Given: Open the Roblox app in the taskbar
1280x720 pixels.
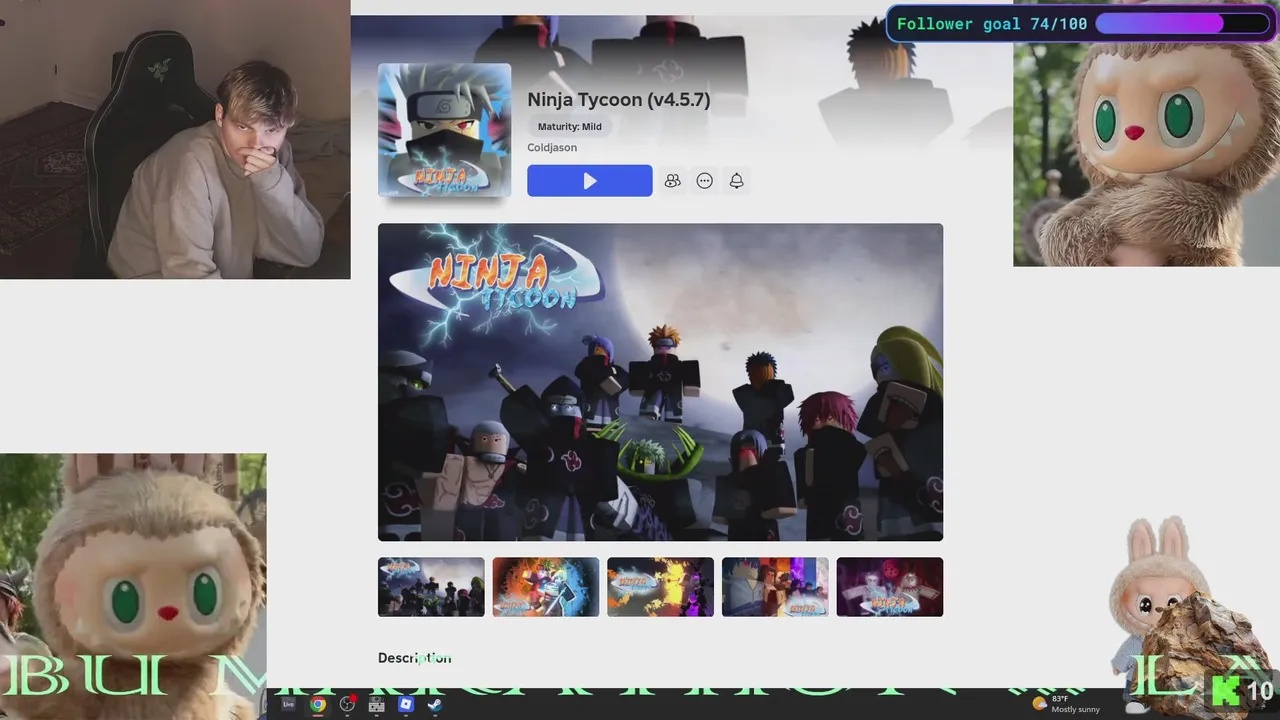Looking at the screenshot, I should [x=405, y=704].
